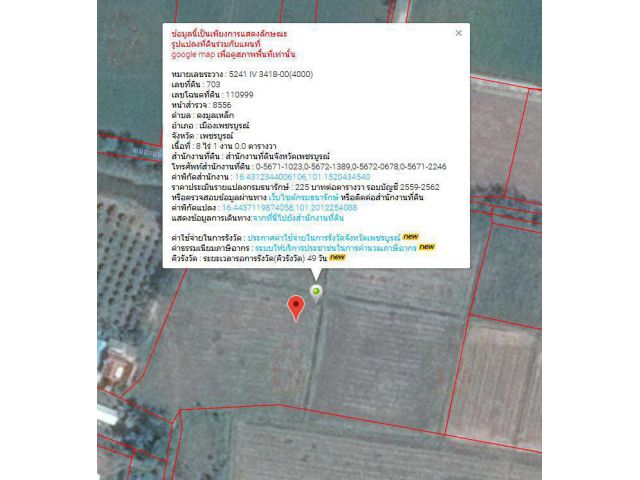Close the land parcel info popup
The height and width of the screenshot is (480, 640).
[458, 33]
